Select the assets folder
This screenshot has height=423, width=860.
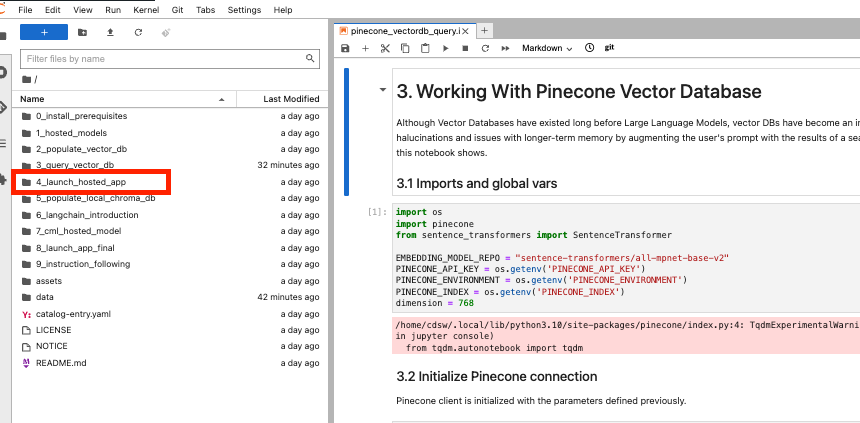tap(170, 281)
